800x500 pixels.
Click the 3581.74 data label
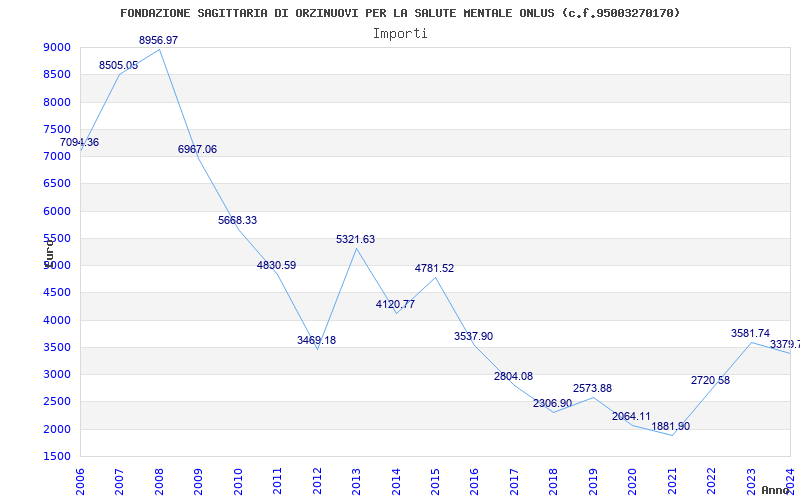pyautogui.click(x=751, y=333)
